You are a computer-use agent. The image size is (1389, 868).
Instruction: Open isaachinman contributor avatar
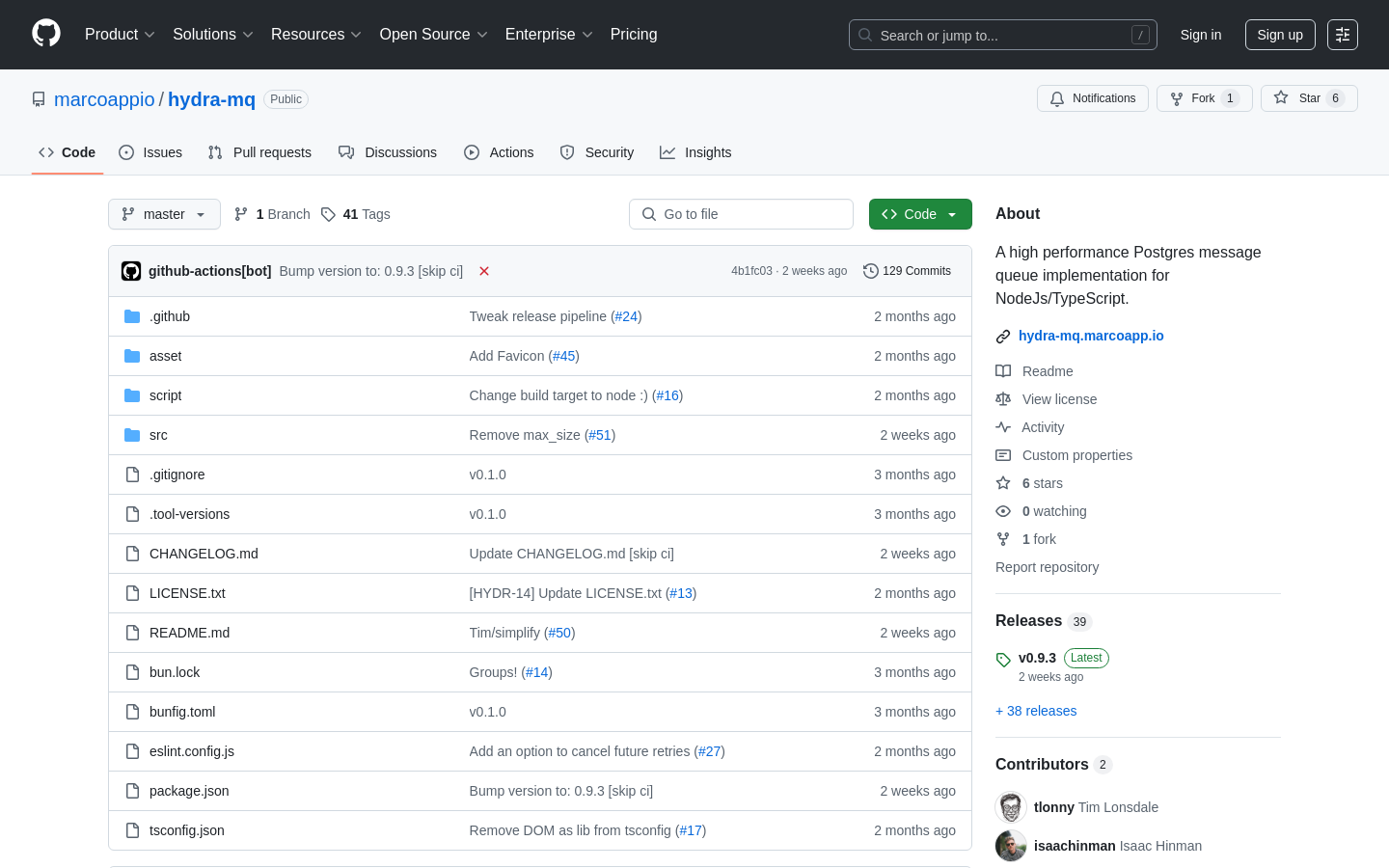coord(1011,846)
